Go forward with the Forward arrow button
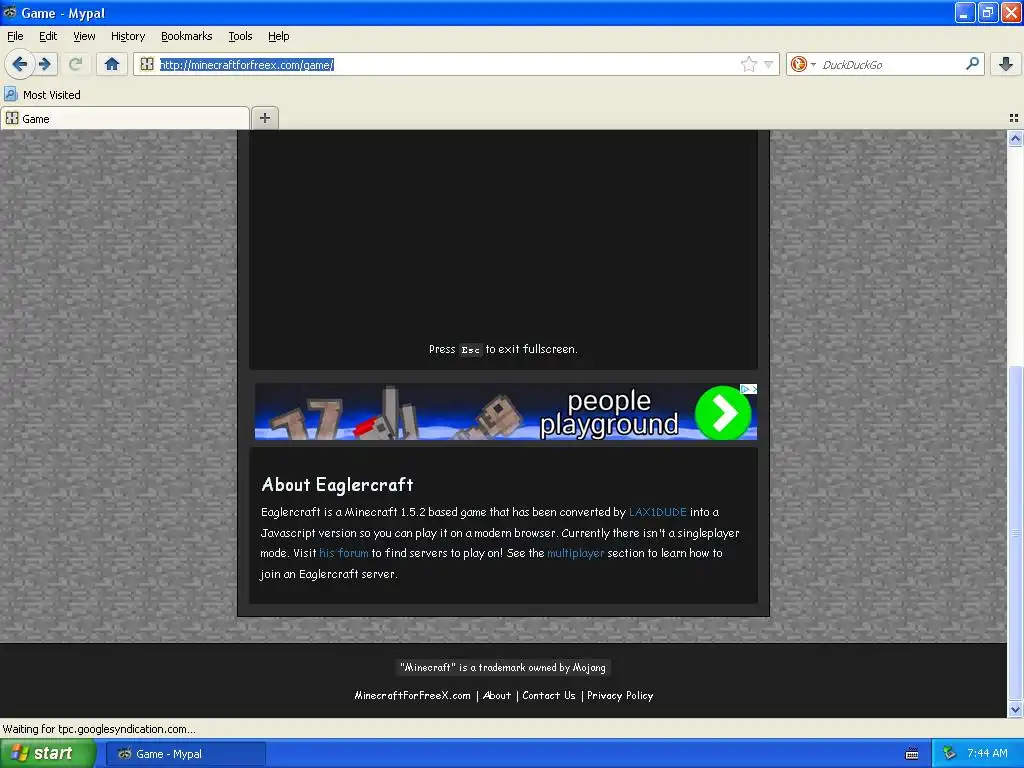 (x=45, y=64)
